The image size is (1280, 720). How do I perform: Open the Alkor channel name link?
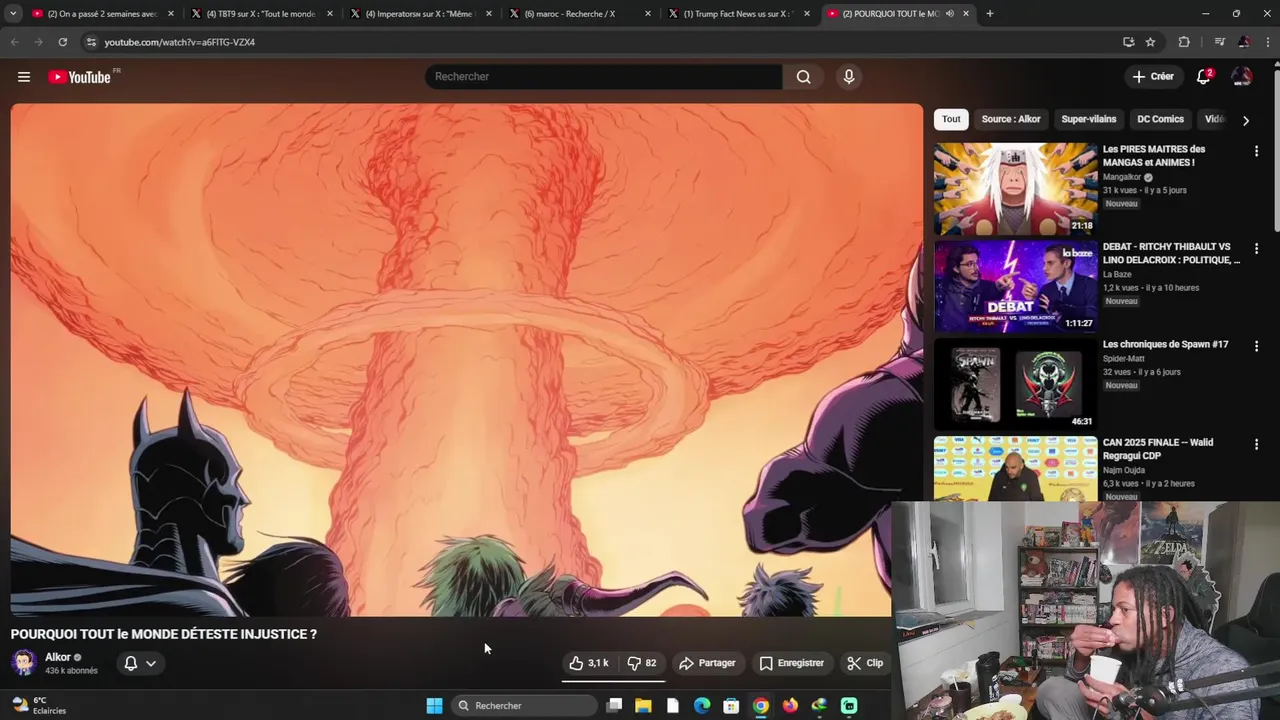pyautogui.click(x=58, y=657)
